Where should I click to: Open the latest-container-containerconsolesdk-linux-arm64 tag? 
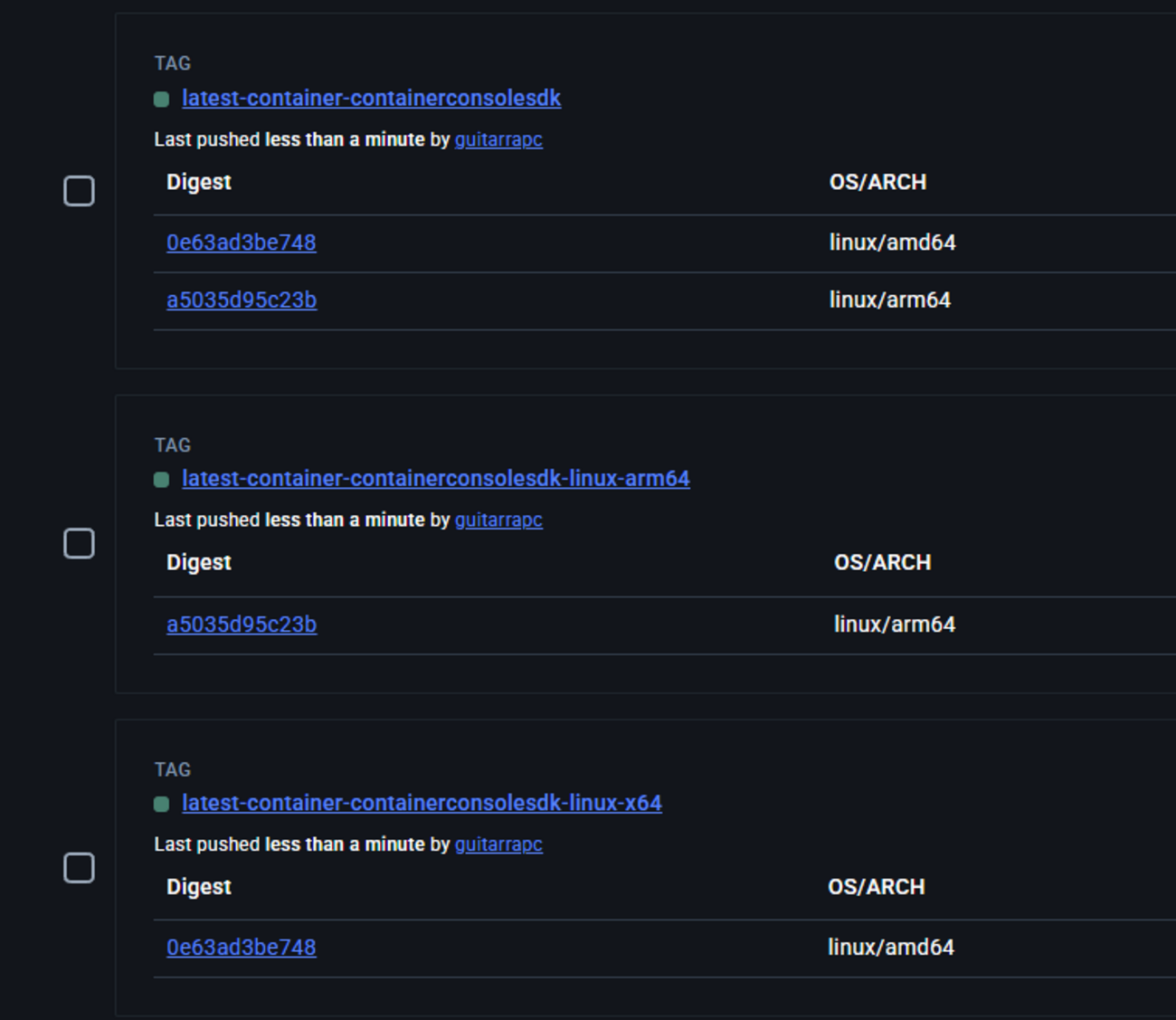click(x=435, y=480)
